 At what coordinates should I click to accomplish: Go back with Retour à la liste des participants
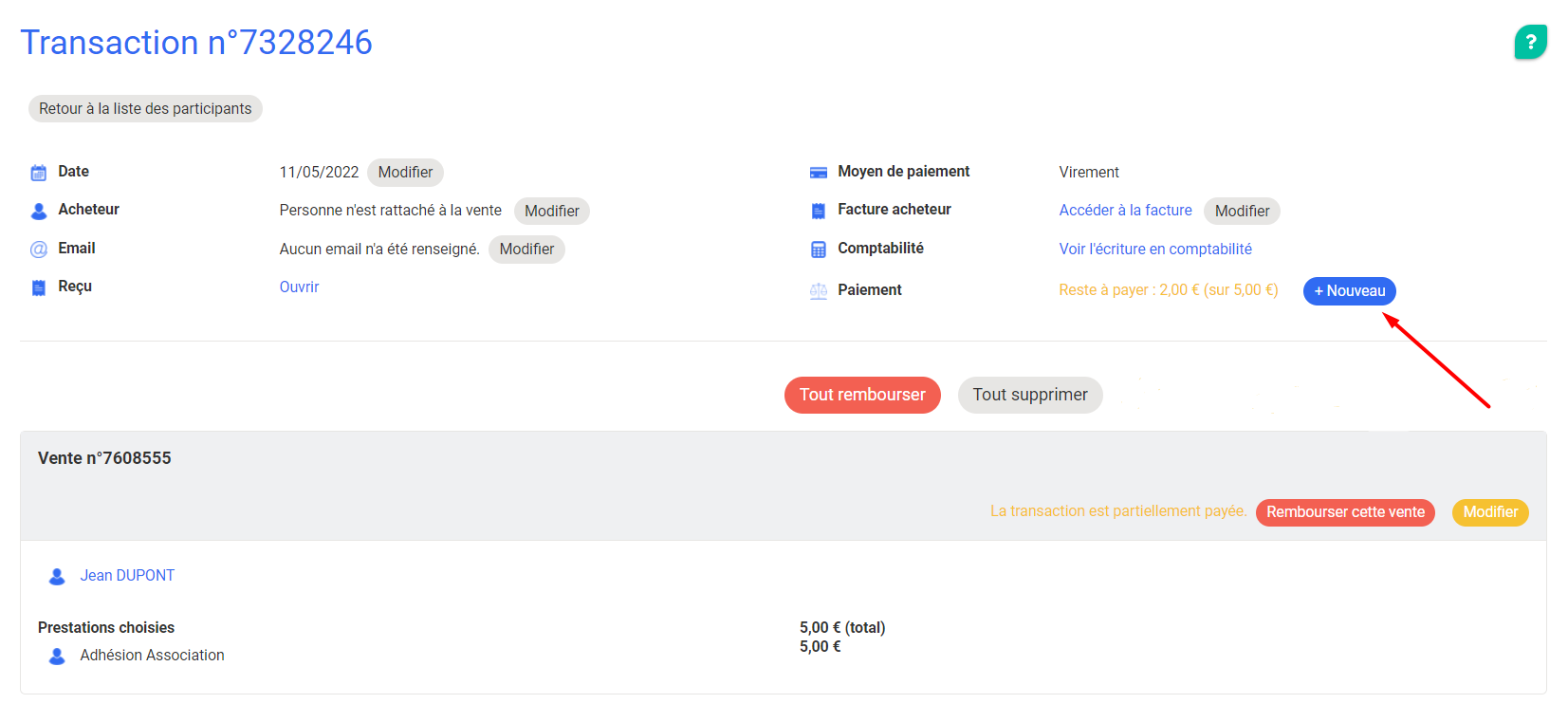pos(145,109)
